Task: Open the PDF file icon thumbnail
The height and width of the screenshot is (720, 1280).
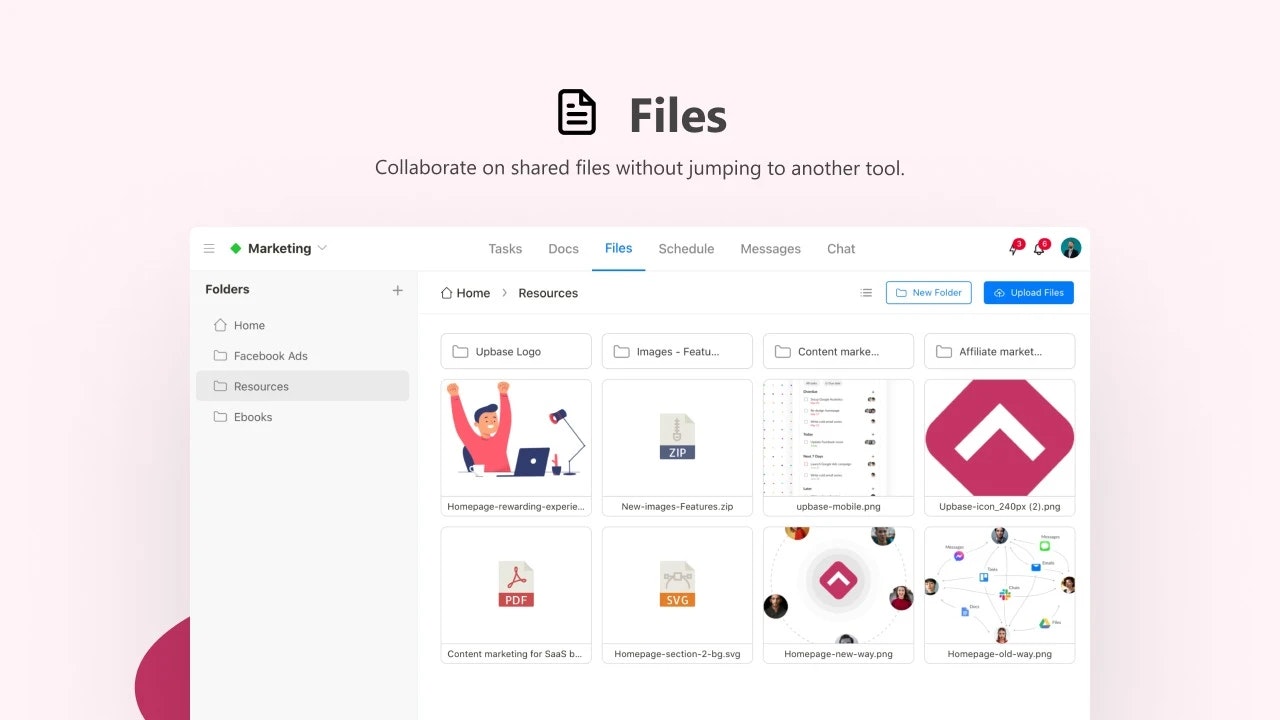Action: point(516,585)
